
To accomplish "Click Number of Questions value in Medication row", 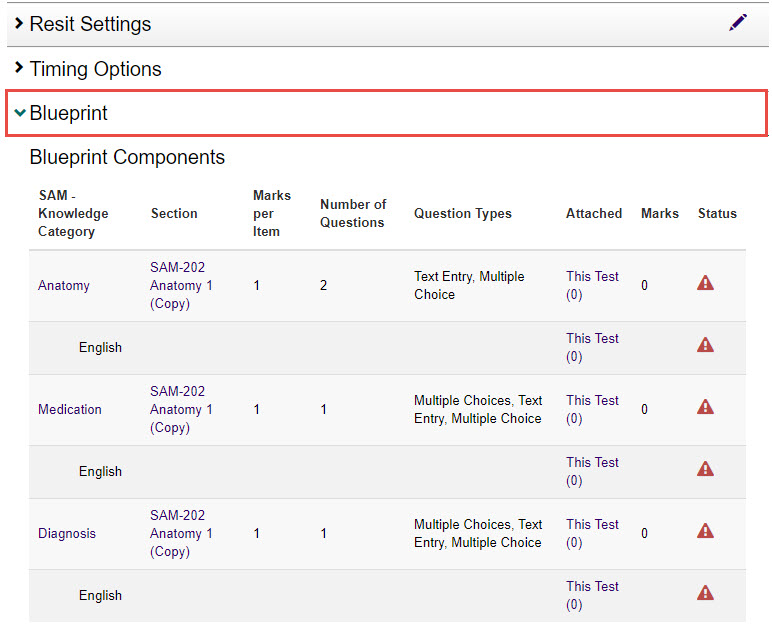I will click(323, 410).
